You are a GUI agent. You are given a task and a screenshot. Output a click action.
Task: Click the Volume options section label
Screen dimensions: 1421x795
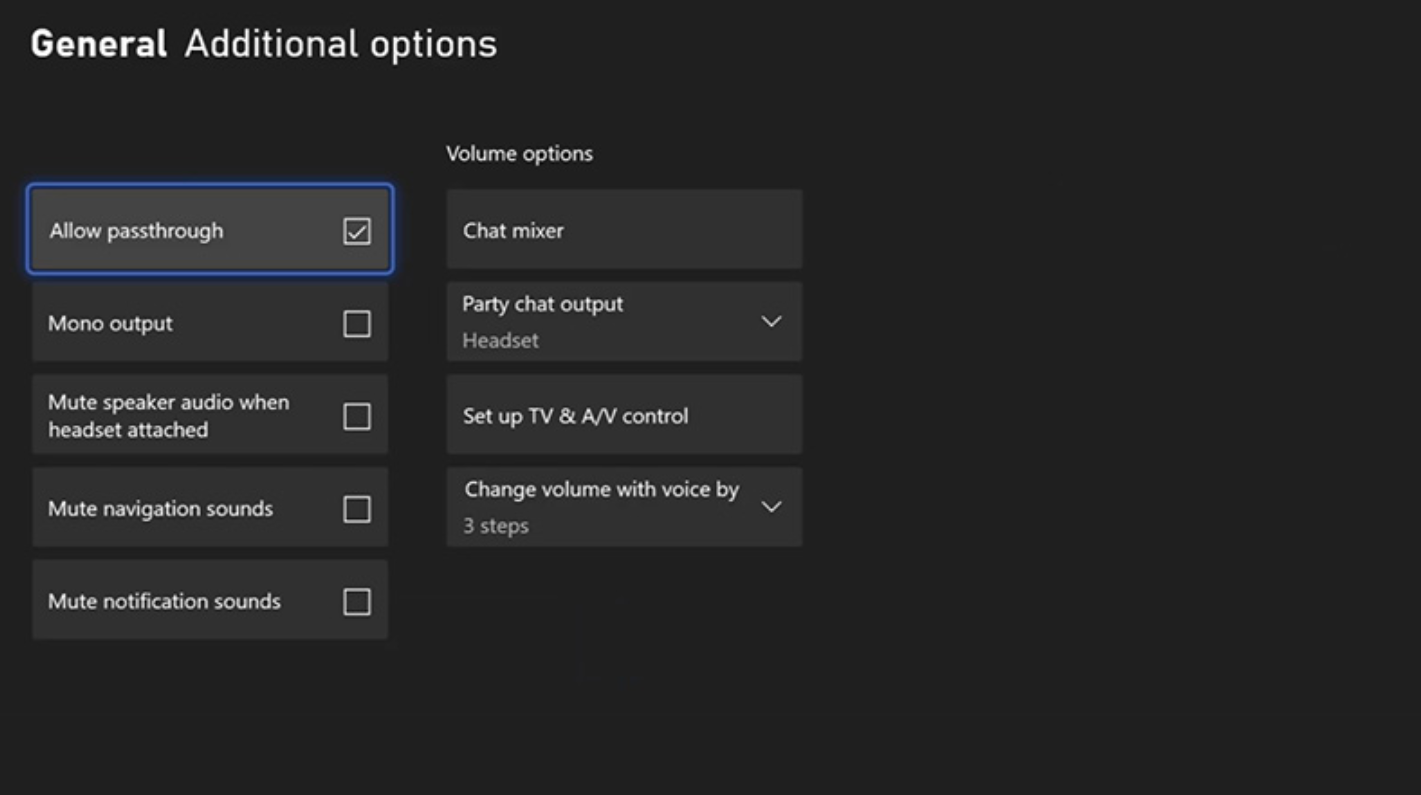pos(519,154)
